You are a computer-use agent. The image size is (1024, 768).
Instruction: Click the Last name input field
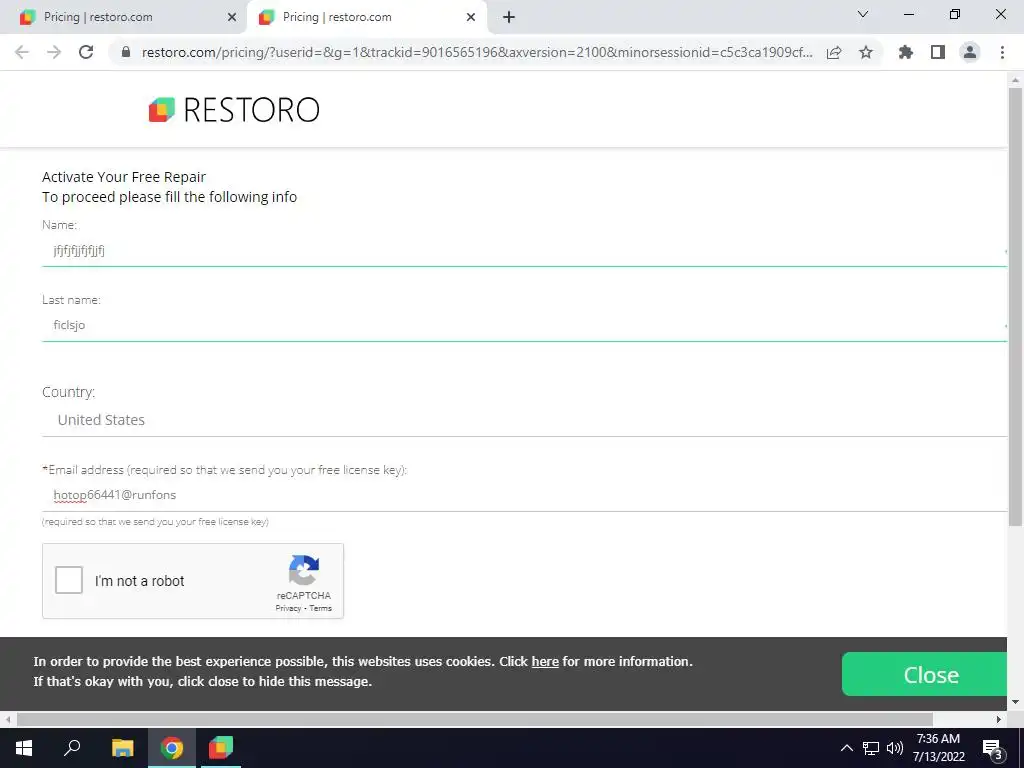(x=524, y=325)
